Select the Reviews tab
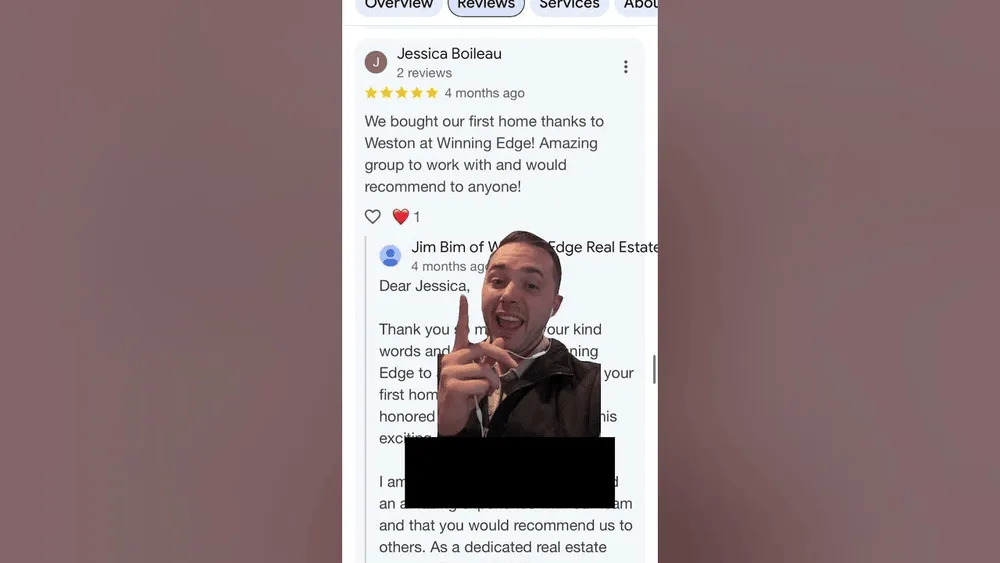This screenshot has width=1000, height=563. tap(486, 5)
